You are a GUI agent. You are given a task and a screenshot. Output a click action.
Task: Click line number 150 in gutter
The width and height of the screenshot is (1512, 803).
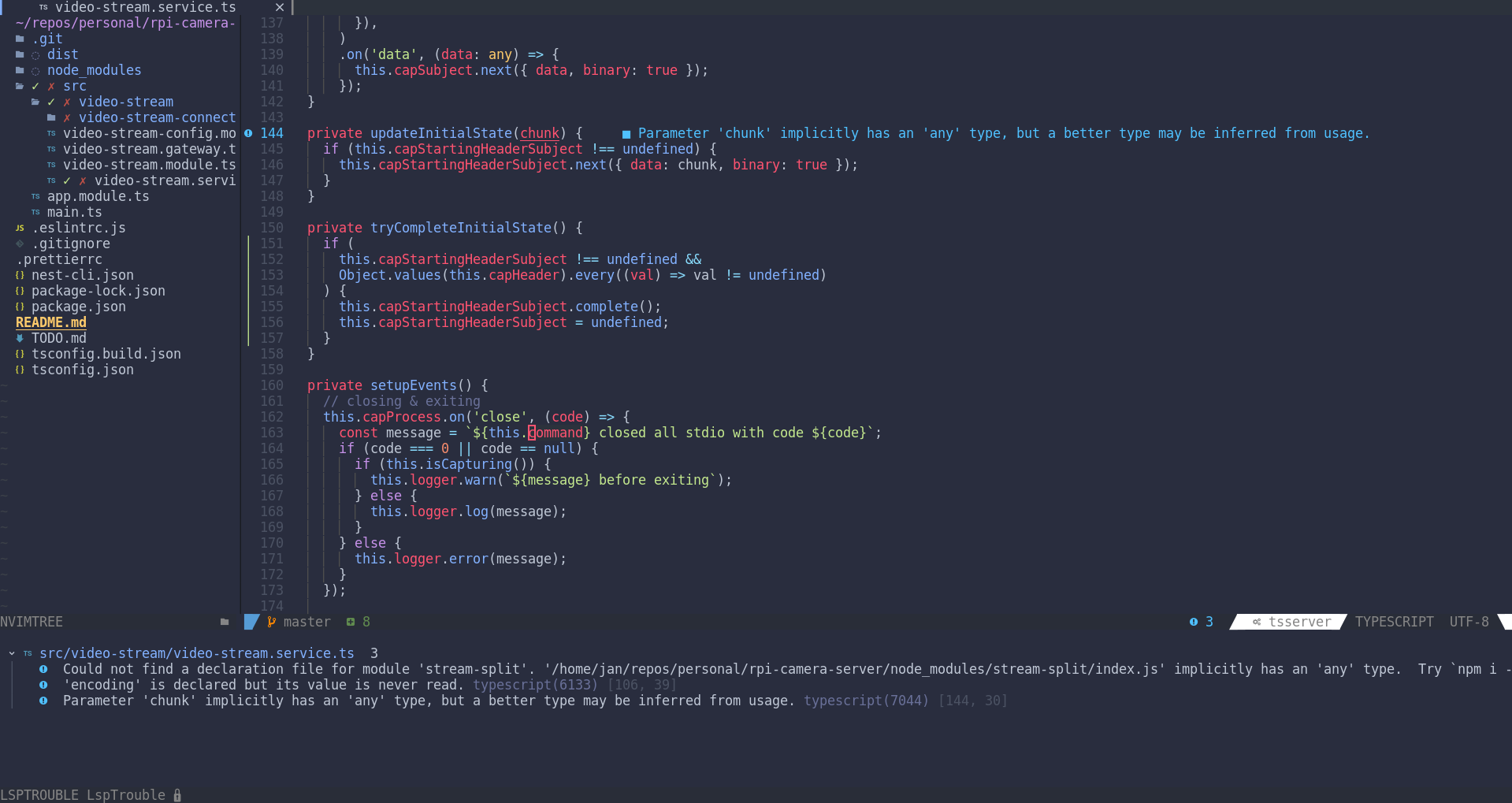click(272, 228)
